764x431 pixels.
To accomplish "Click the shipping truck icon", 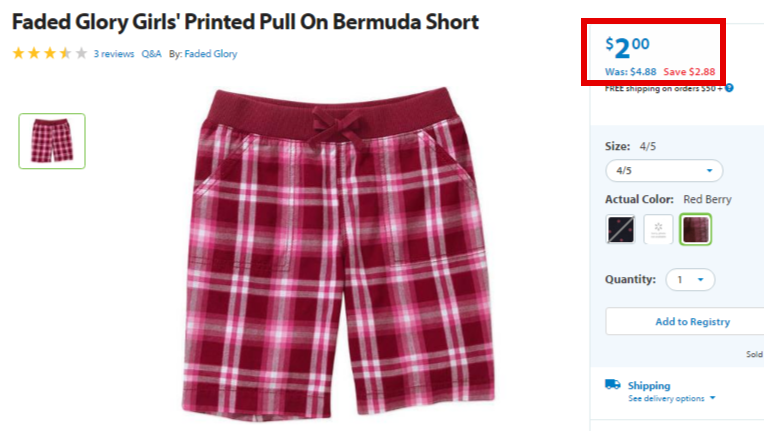I will [612, 385].
